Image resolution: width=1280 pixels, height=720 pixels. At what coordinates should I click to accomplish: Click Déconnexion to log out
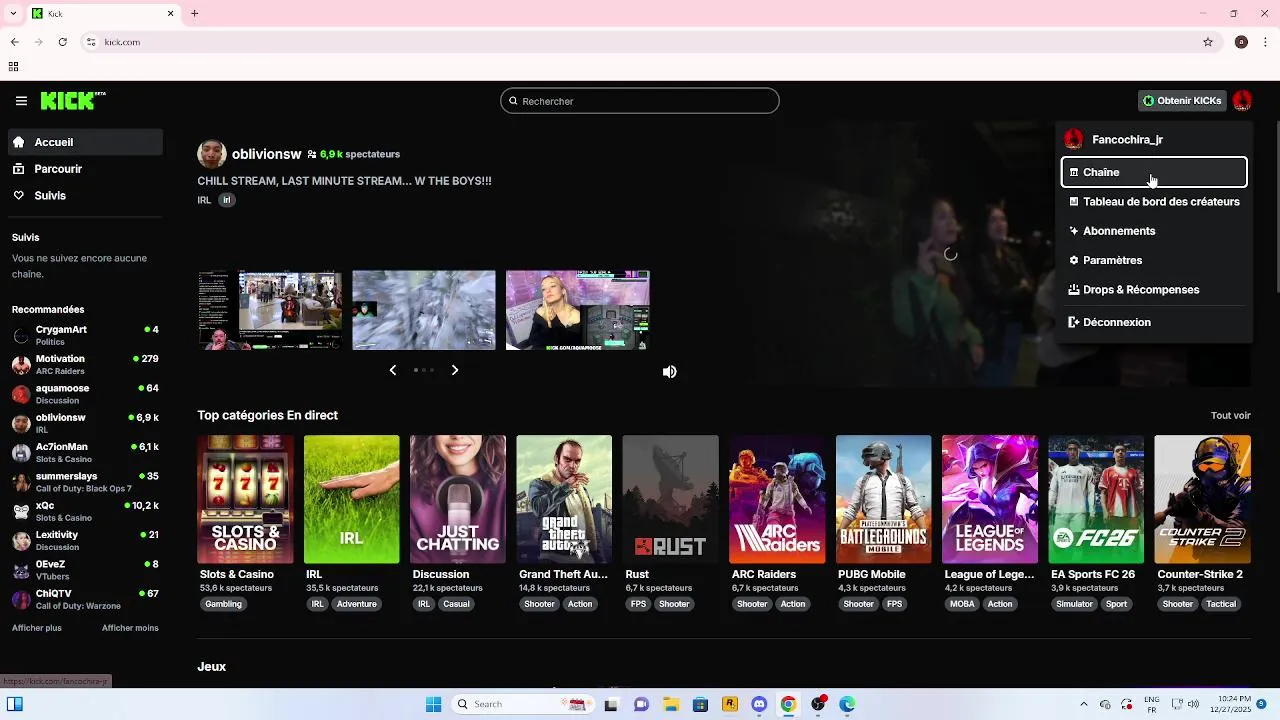(1154, 322)
